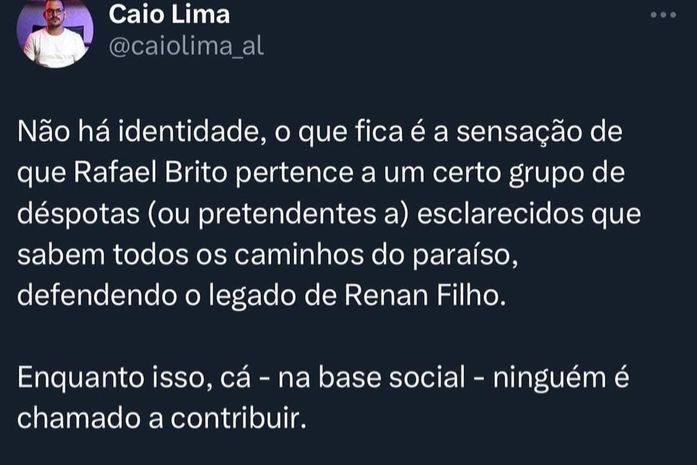Viewport: 697px width, 465px height.
Task: Click the word "paraíso" in the tweet
Action: pos(465,256)
